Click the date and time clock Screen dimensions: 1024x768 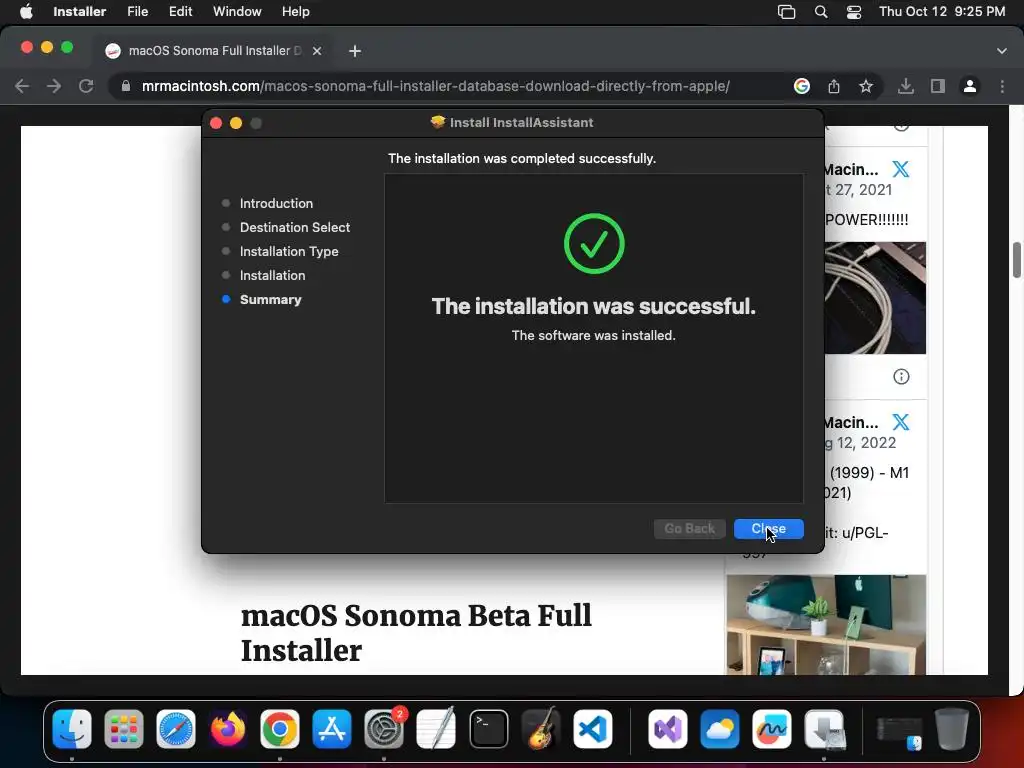click(942, 12)
